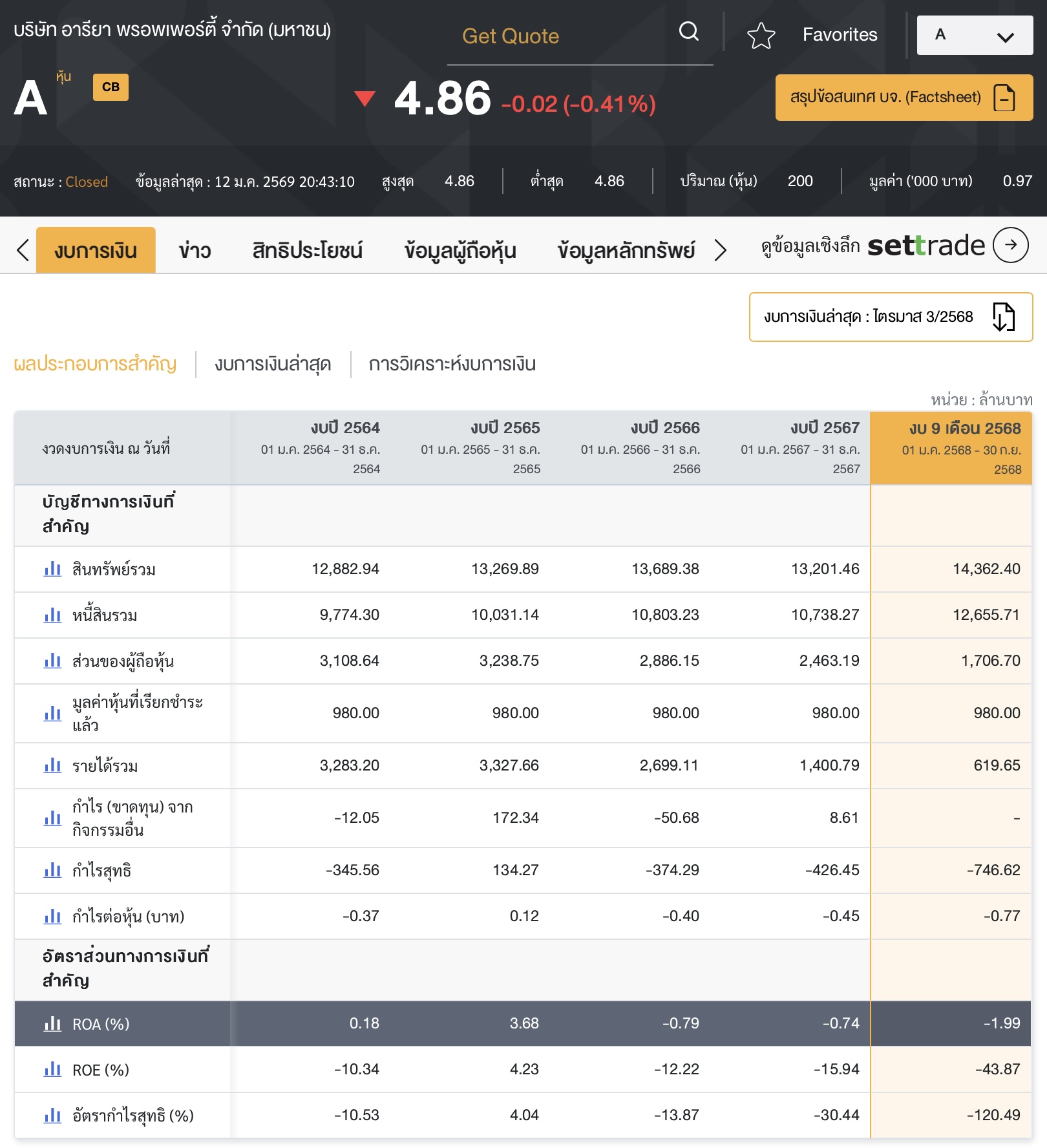Image resolution: width=1047 pixels, height=1148 pixels.
Task: Download งบการเงินล่าสุด ไตรมาส 3/2568
Action: 891,317
